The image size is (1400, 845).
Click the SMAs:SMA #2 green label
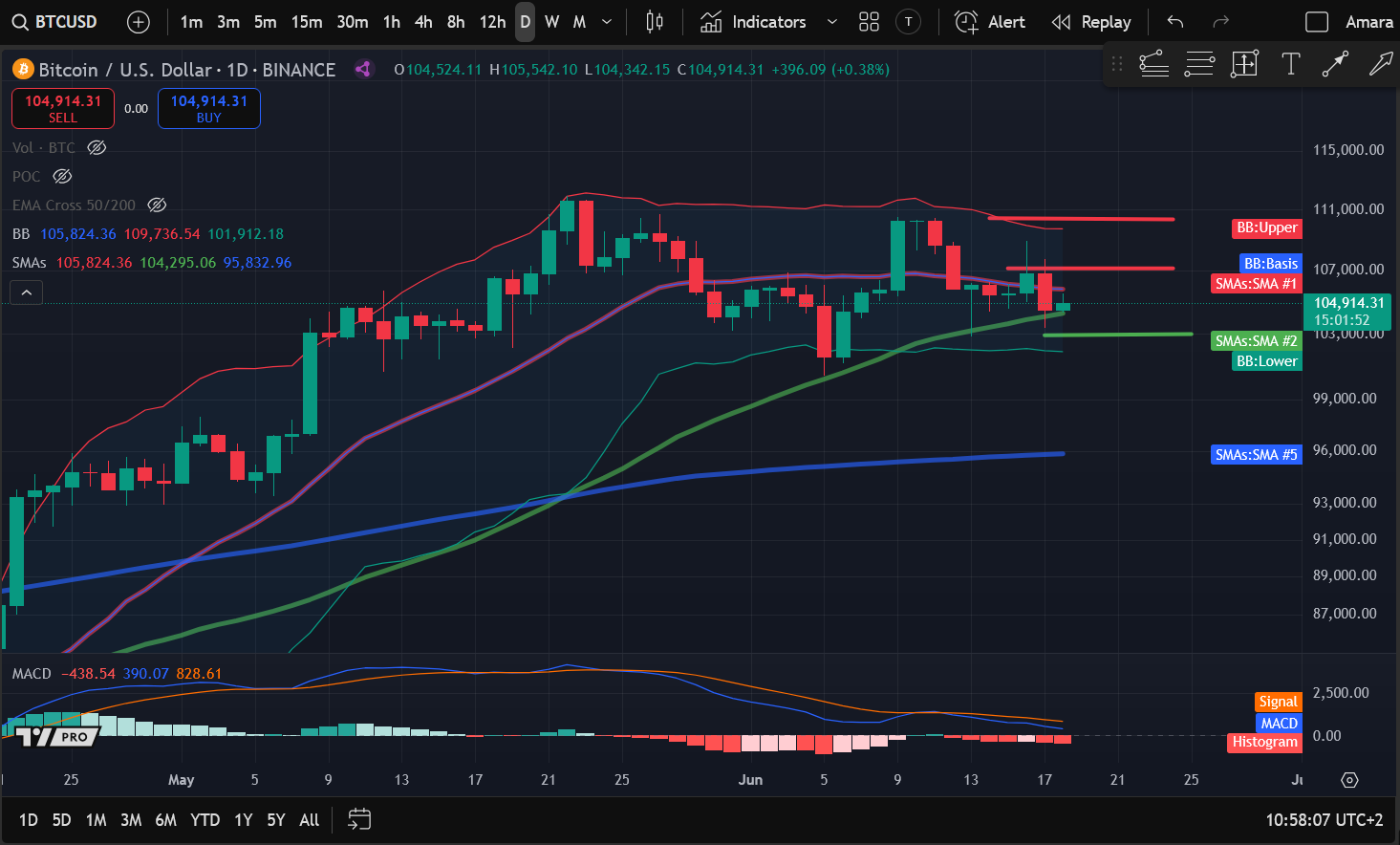(1256, 340)
